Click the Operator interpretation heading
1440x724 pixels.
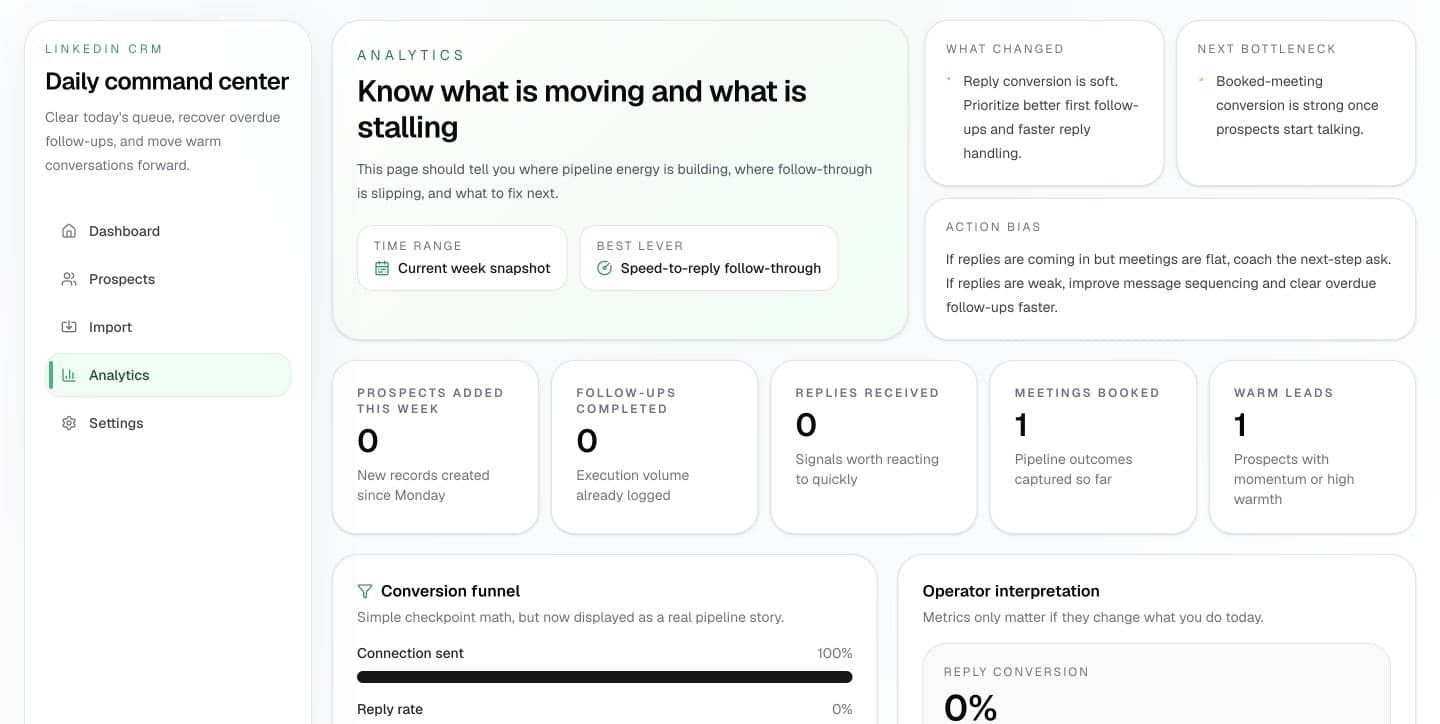pyautogui.click(x=1011, y=591)
